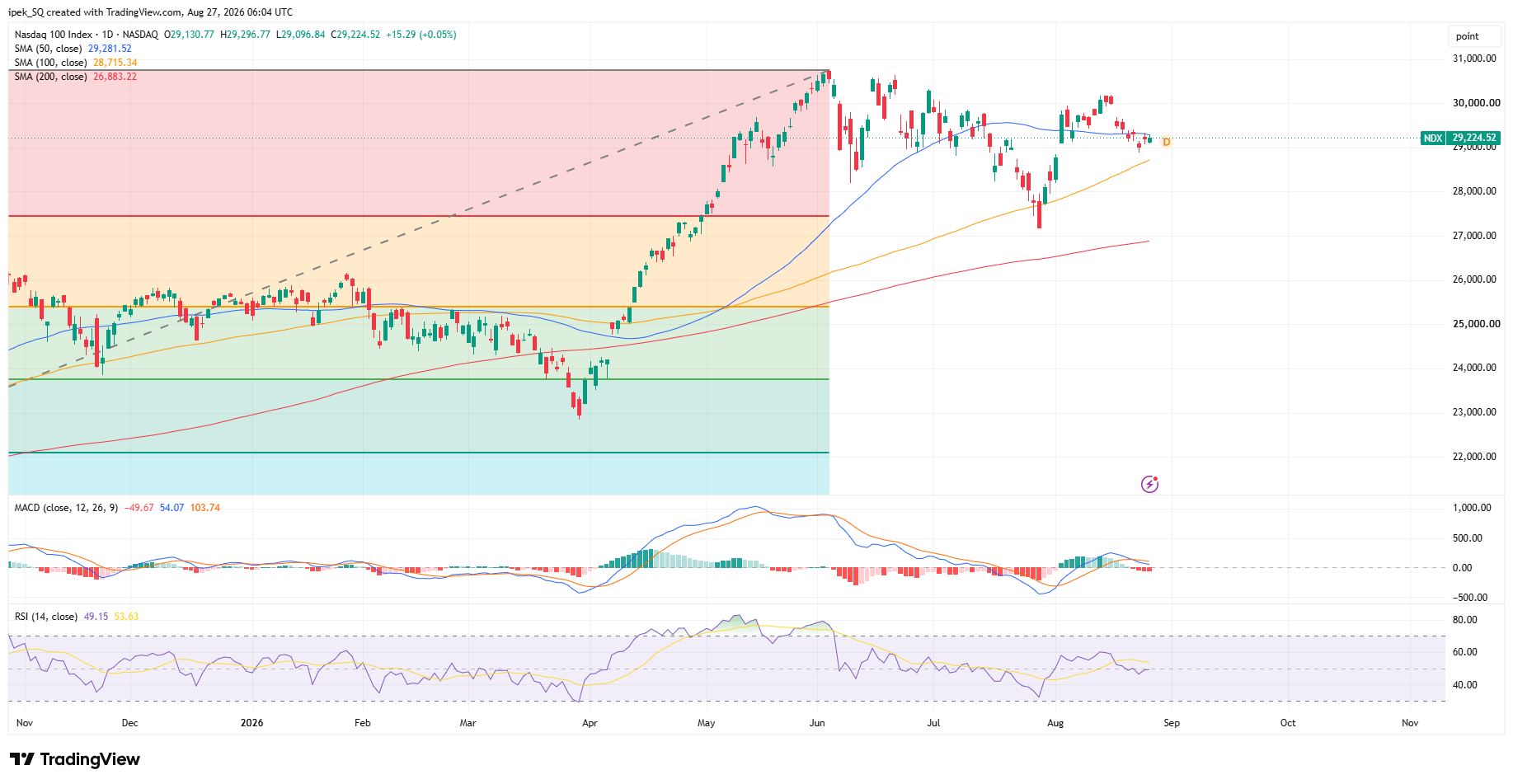Select the "MACD (close, 12, 26, 9)" label
Viewport: 1513px width, 784px height.
66,508
